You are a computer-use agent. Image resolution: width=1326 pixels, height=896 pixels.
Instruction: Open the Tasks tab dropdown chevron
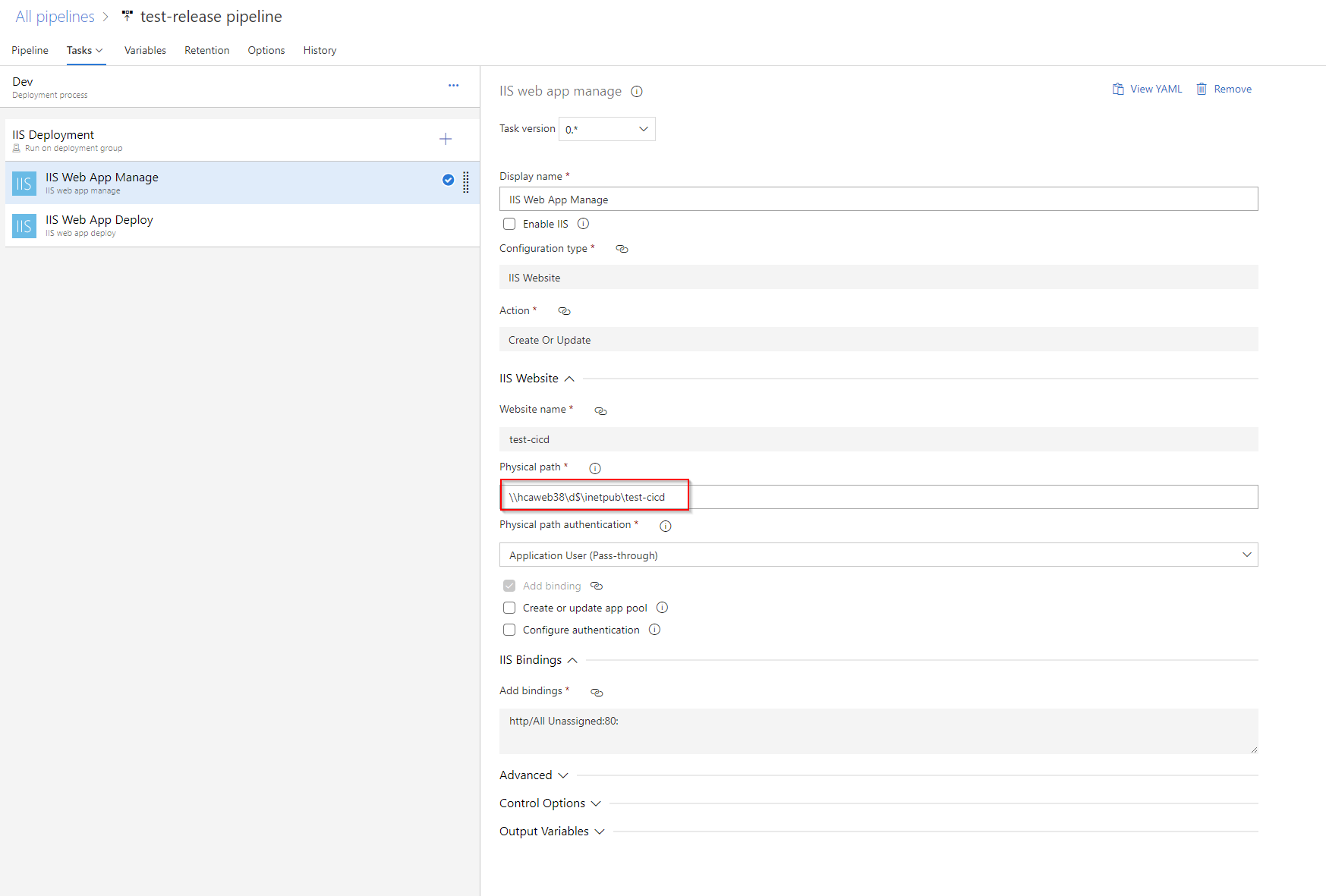(x=99, y=51)
